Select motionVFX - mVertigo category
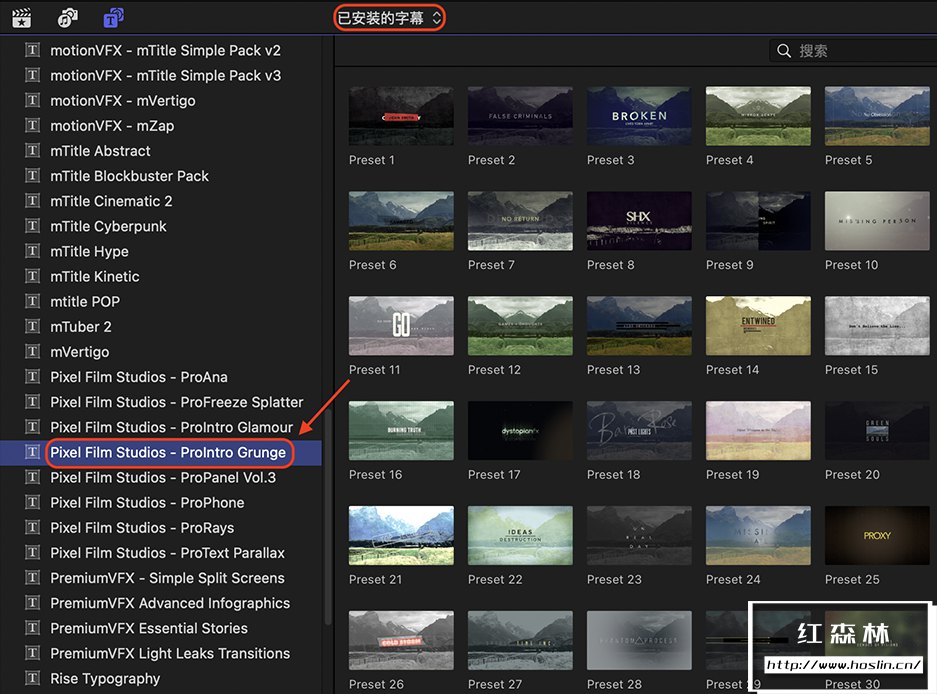The image size is (937, 694). click(123, 100)
